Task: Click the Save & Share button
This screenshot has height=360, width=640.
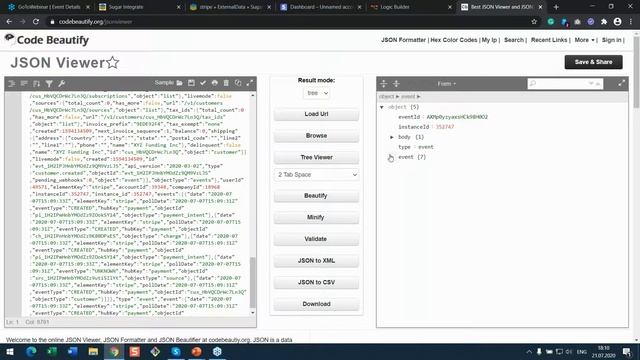Action: (x=593, y=62)
